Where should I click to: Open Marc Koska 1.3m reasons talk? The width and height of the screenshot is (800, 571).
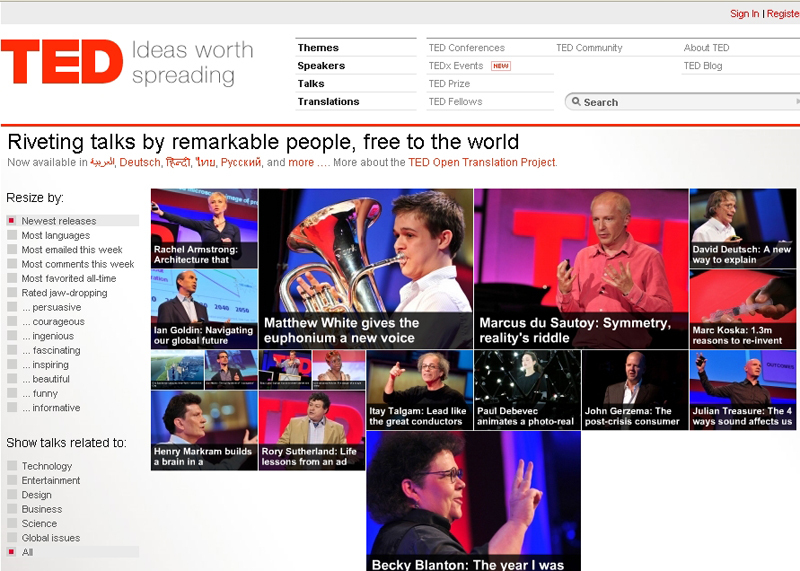coord(743,309)
